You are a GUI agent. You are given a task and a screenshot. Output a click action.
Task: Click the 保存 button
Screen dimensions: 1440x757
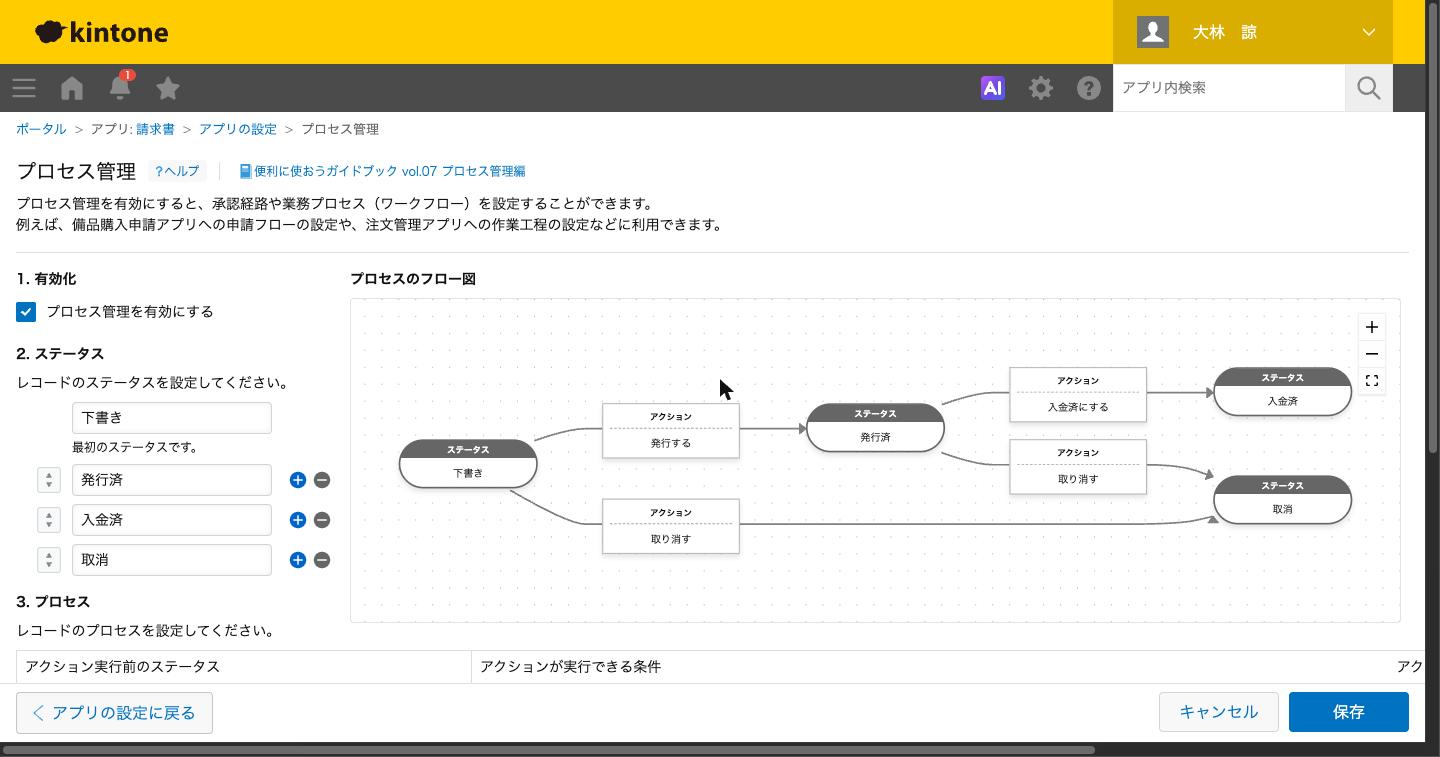[1349, 712]
